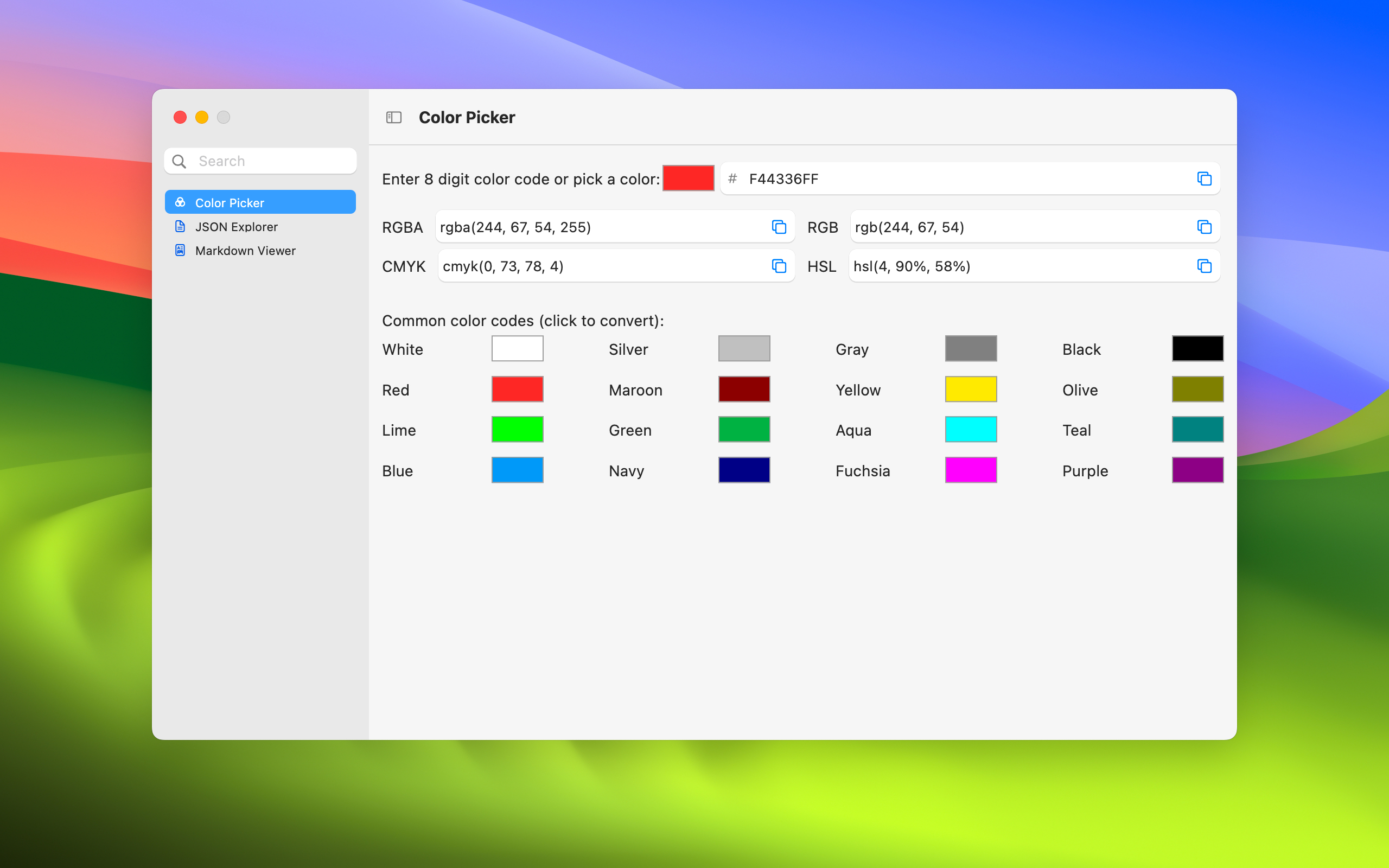
Task: Pick the White color swatch
Action: (x=517, y=348)
